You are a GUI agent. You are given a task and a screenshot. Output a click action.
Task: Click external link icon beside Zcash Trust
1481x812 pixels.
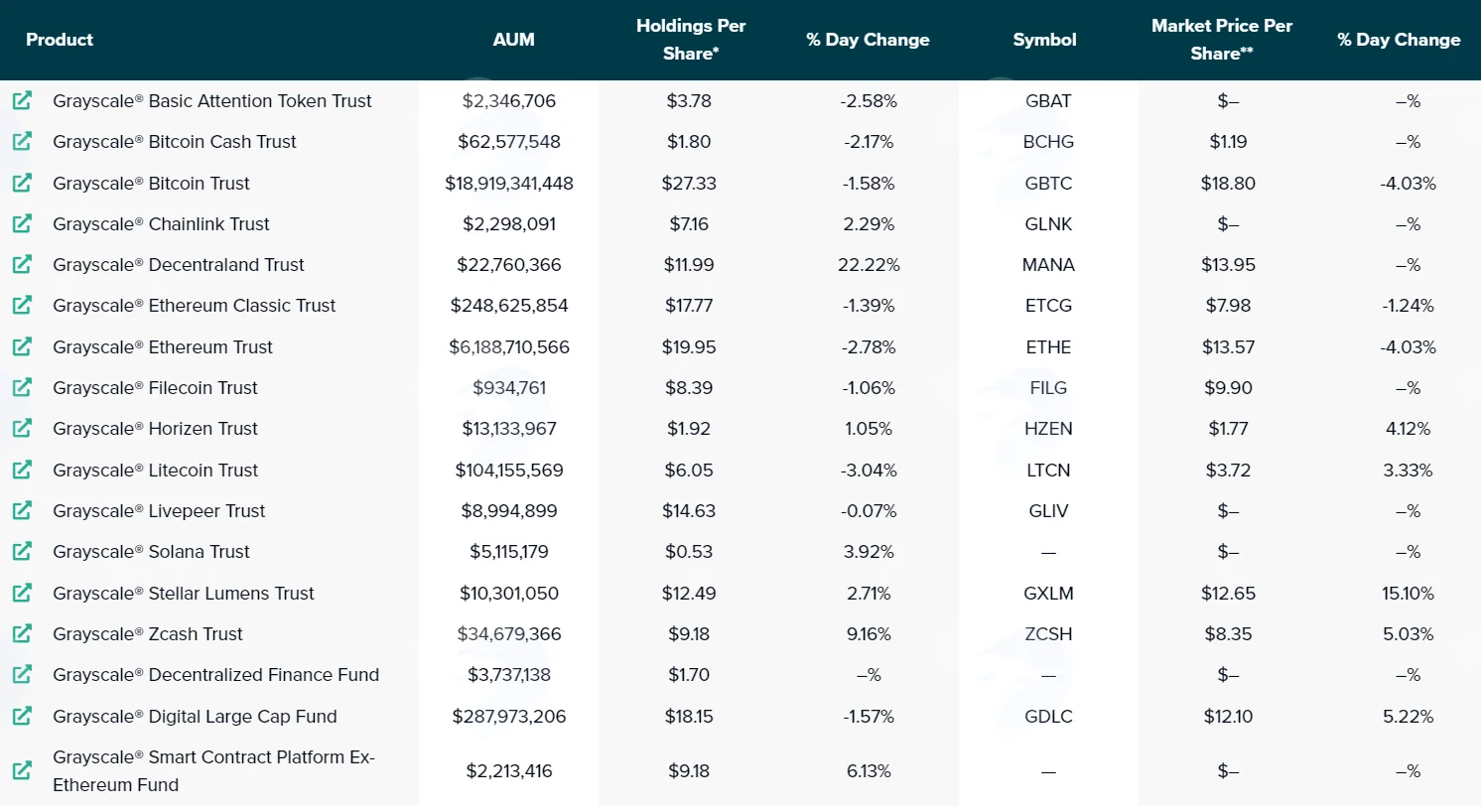click(x=22, y=633)
